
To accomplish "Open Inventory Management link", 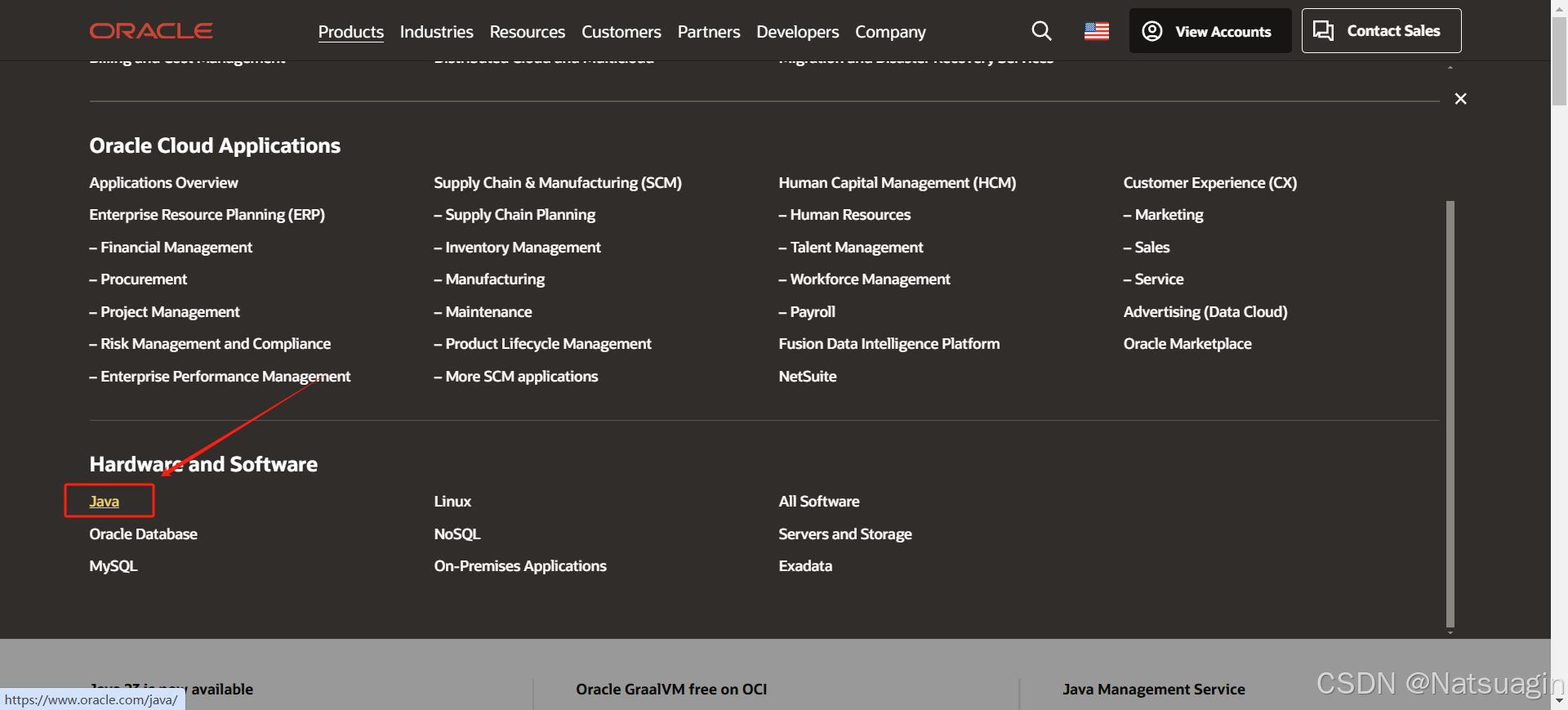I will click(x=518, y=247).
